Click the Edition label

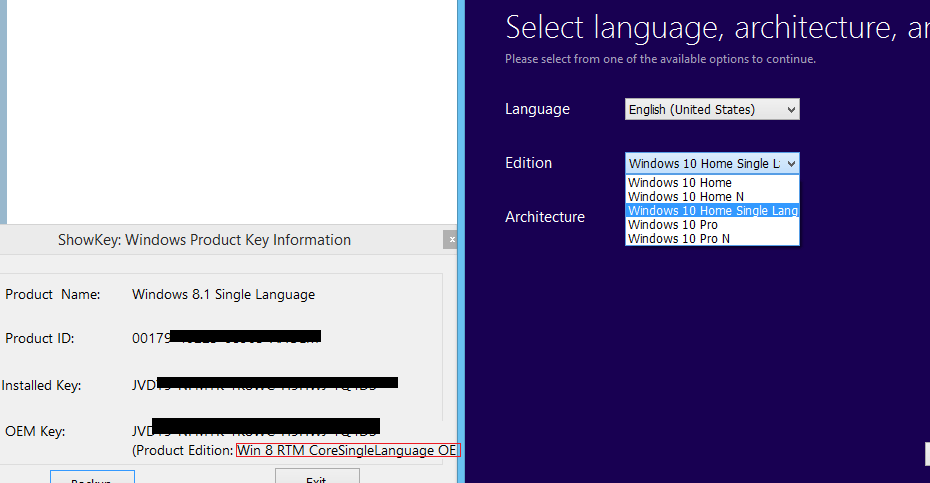[528, 163]
